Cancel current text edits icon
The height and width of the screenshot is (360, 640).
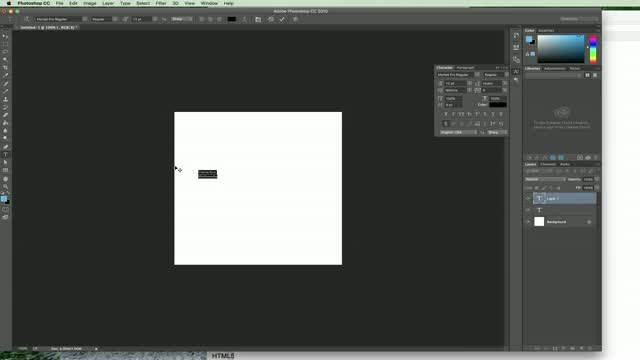click(271, 19)
